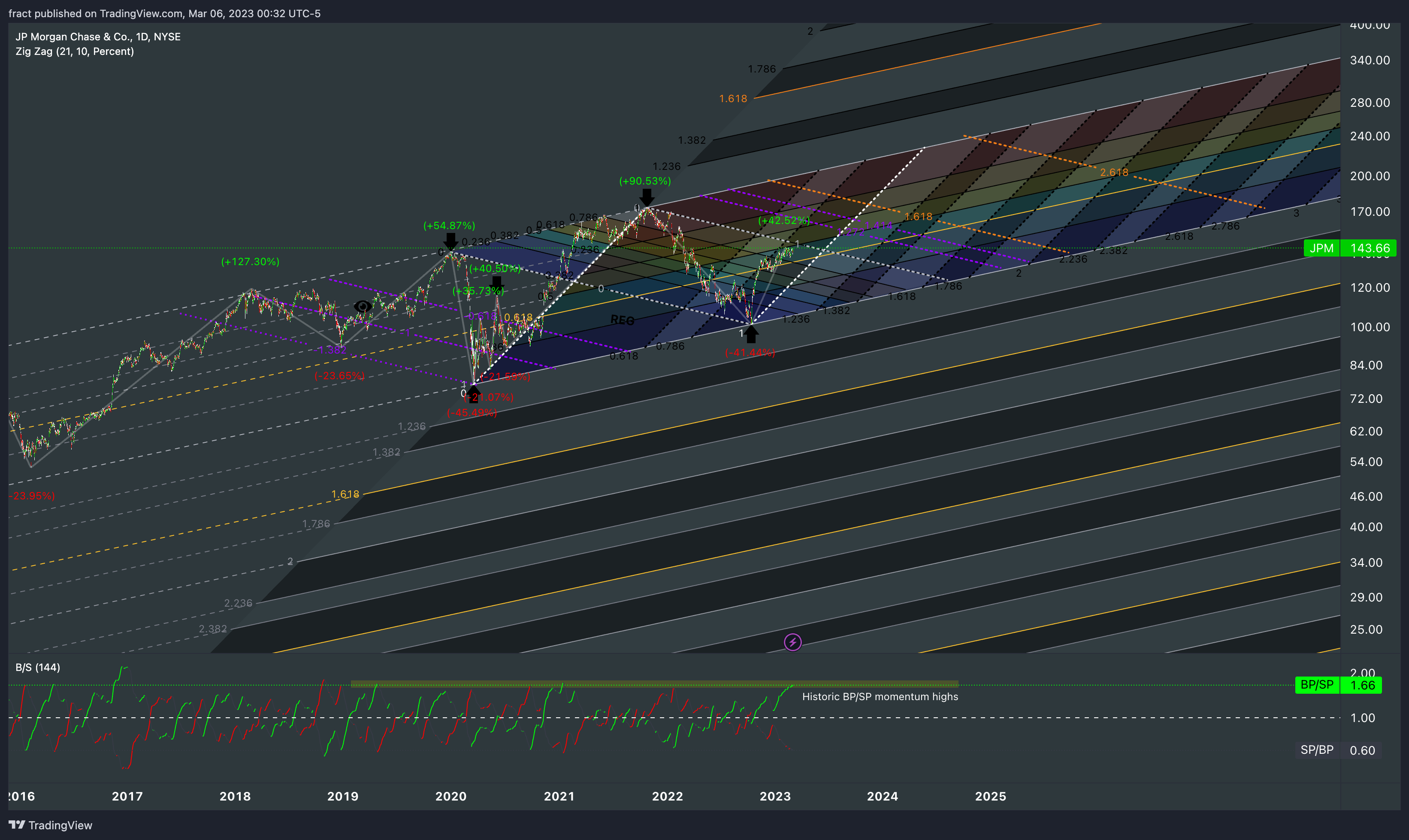
Task: Click the 2021 year on the time axis
Action: click(x=559, y=796)
